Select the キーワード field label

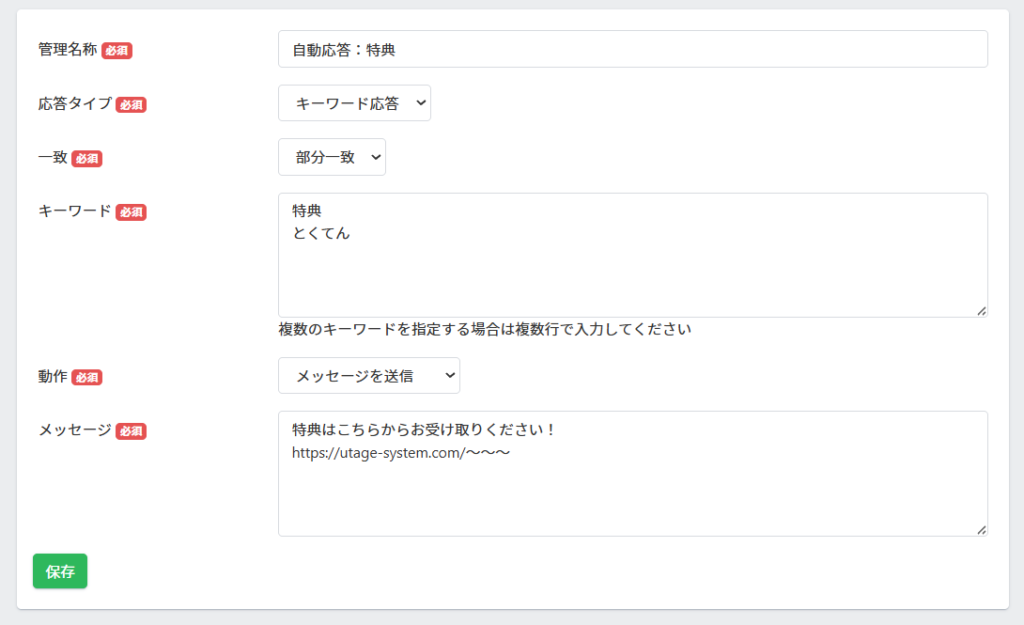75,211
